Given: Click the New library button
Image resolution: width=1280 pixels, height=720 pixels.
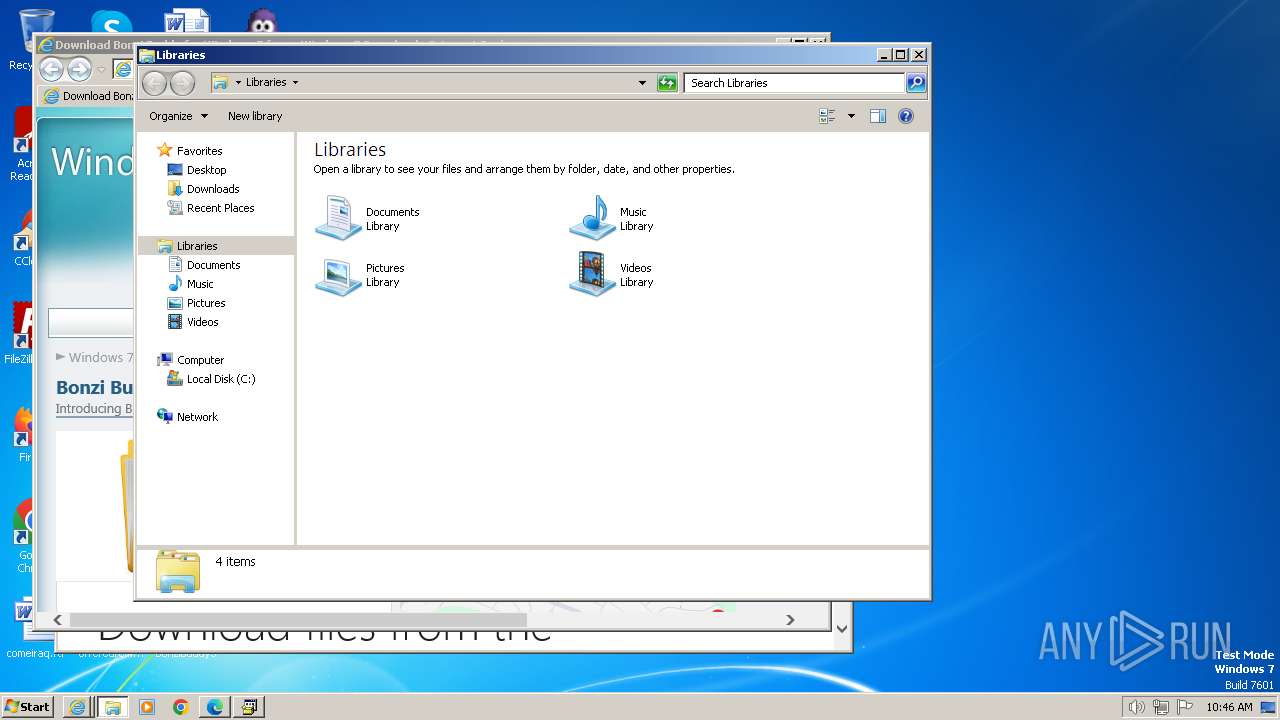Looking at the screenshot, I should [255, 116].
